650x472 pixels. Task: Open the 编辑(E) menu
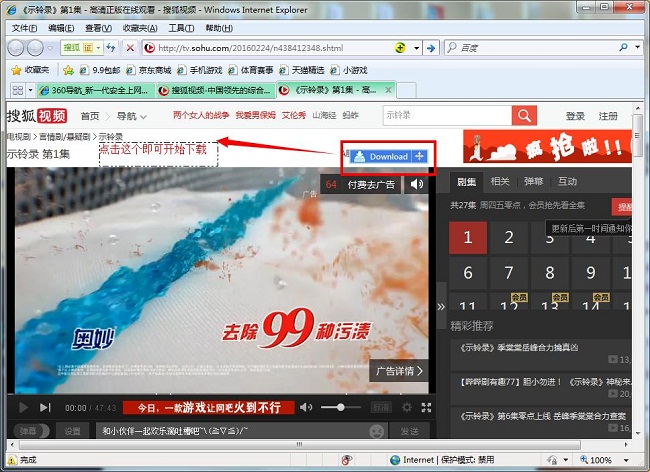coord(61,28)
